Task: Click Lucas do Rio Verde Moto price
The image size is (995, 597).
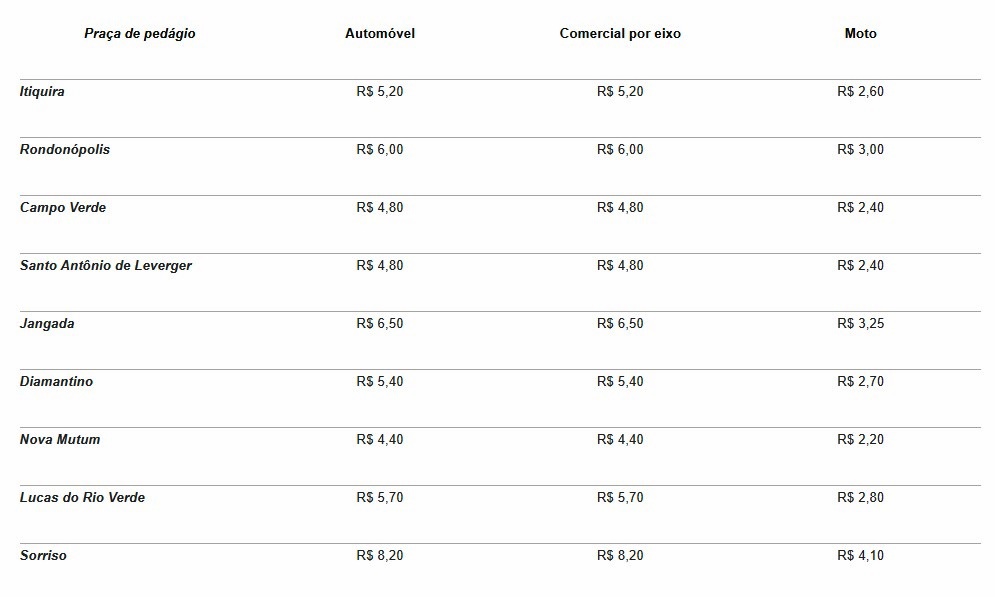Action: point(860,497)
